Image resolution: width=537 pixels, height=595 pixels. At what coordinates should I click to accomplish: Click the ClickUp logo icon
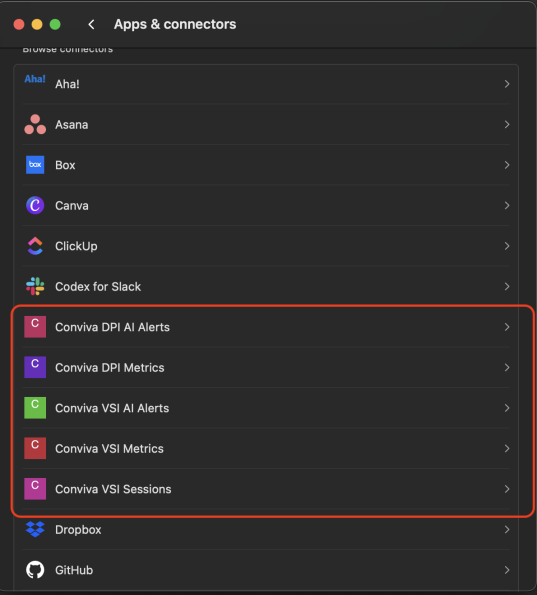tap(35, 246)
